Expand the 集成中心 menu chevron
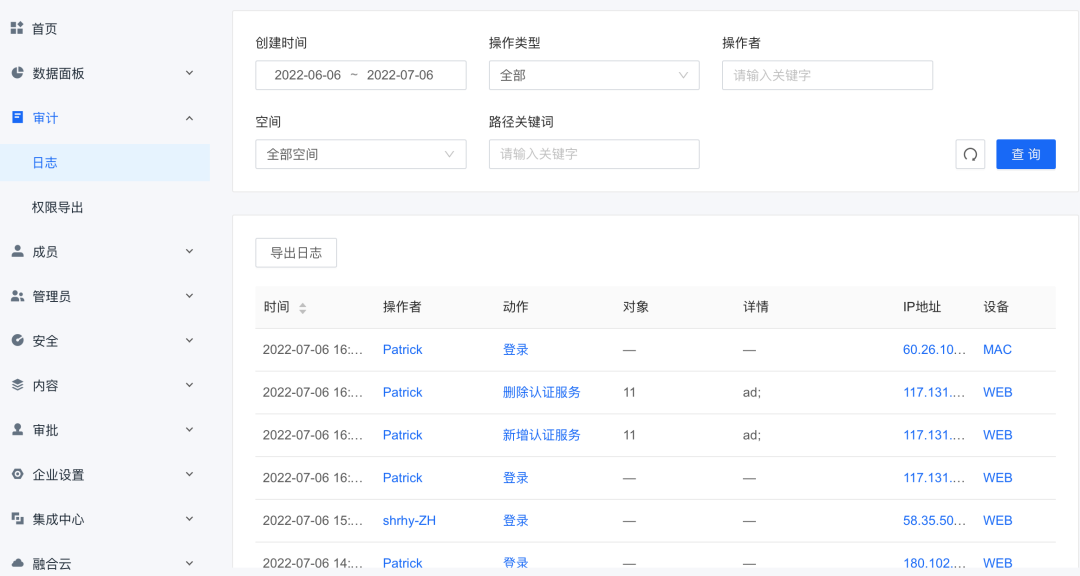 click(189, 519)
